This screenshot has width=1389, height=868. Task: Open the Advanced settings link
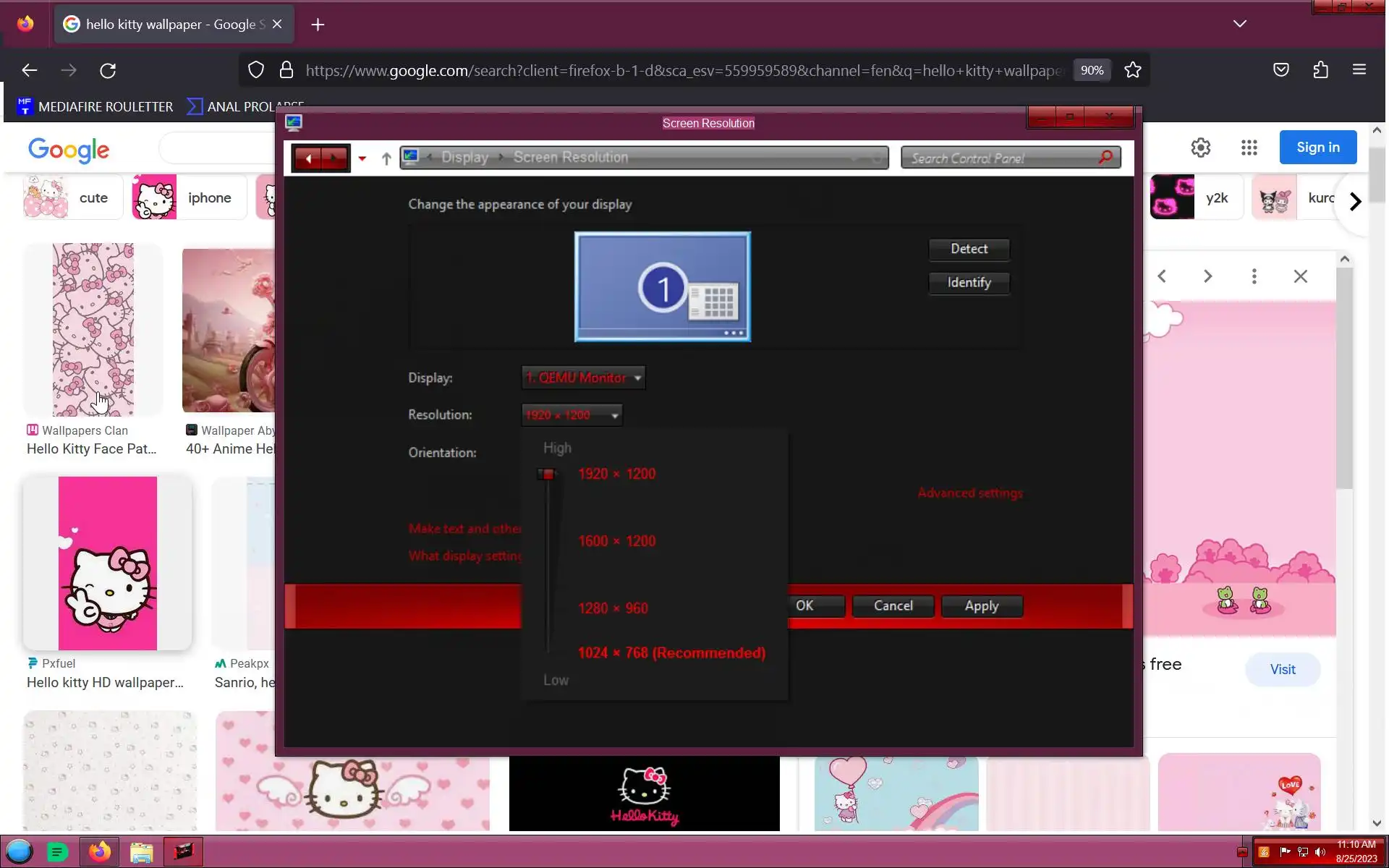tap(969, 493)
